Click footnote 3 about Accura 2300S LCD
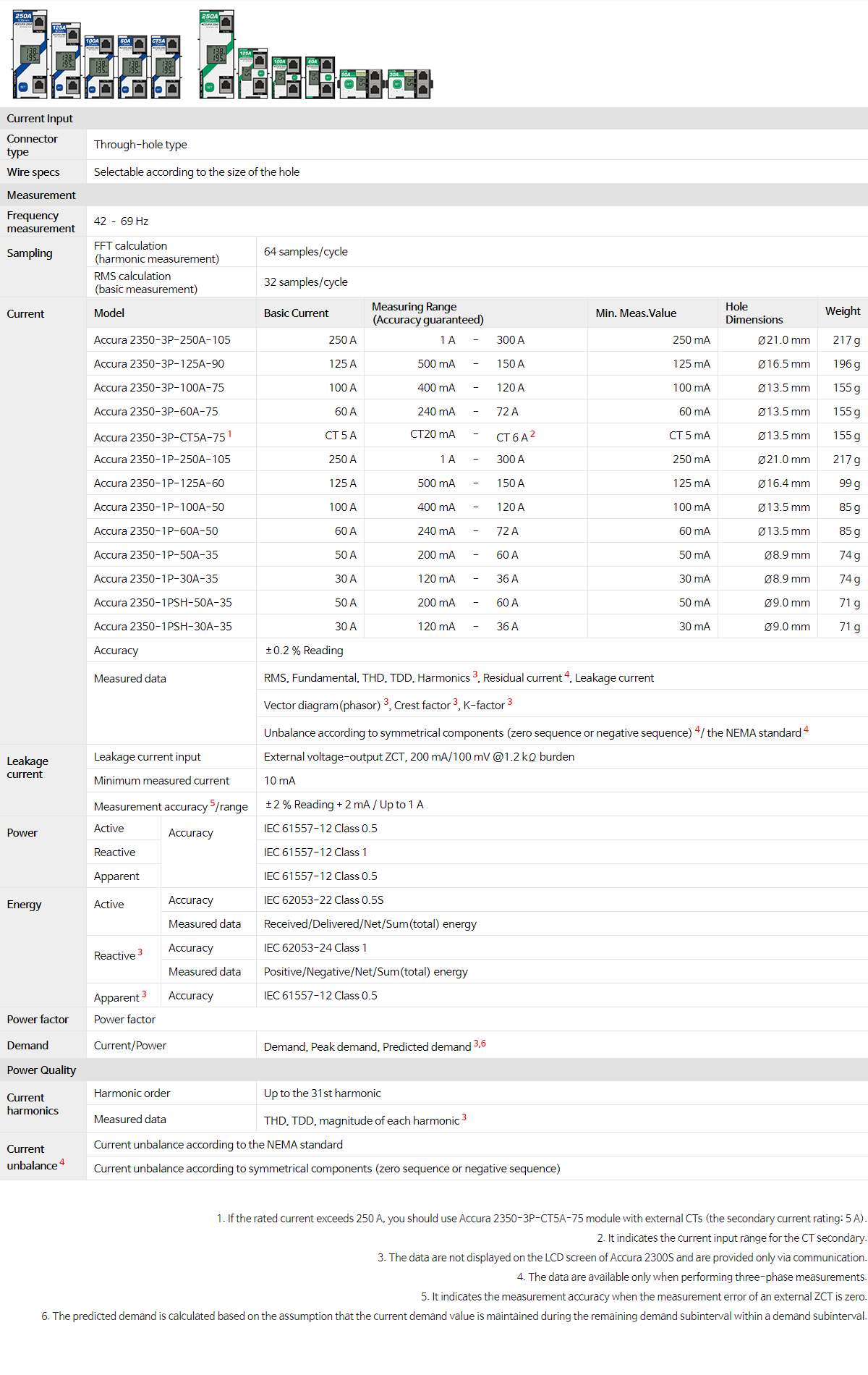This screenshot has width=868, height=1375. [x=622, y=1258]
